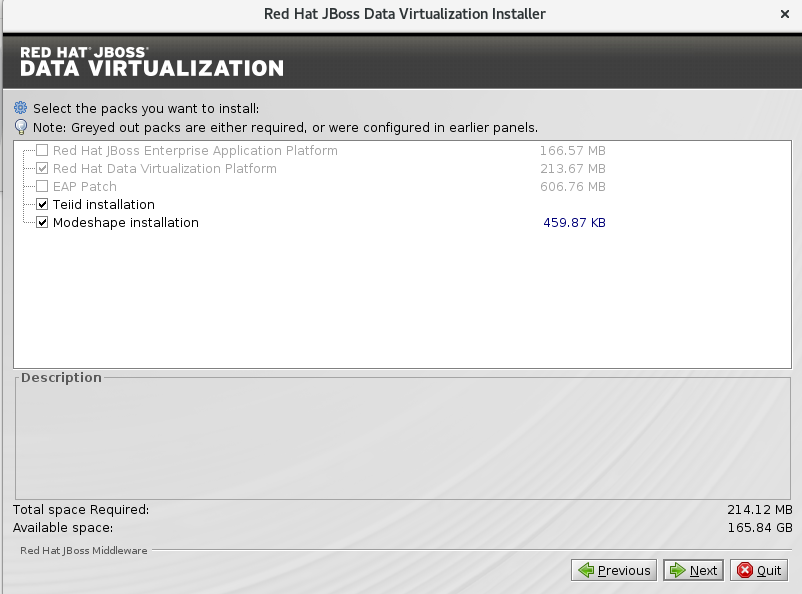Click the Total space Required label

pos(81,510)
